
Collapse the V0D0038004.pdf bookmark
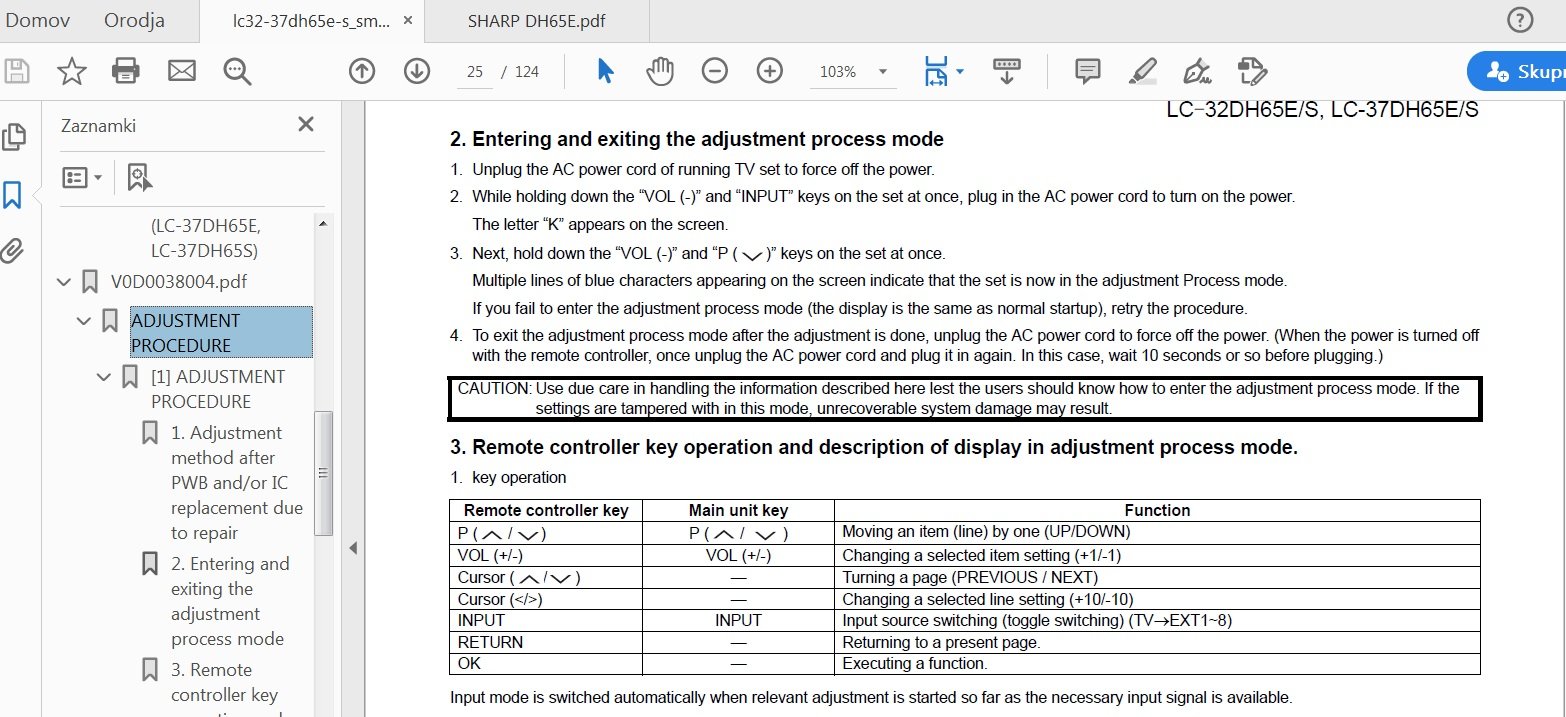[64, 282]
